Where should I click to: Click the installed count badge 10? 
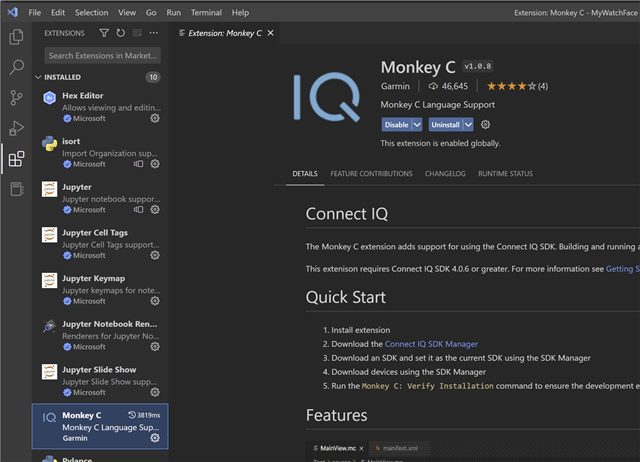[153, 77]
